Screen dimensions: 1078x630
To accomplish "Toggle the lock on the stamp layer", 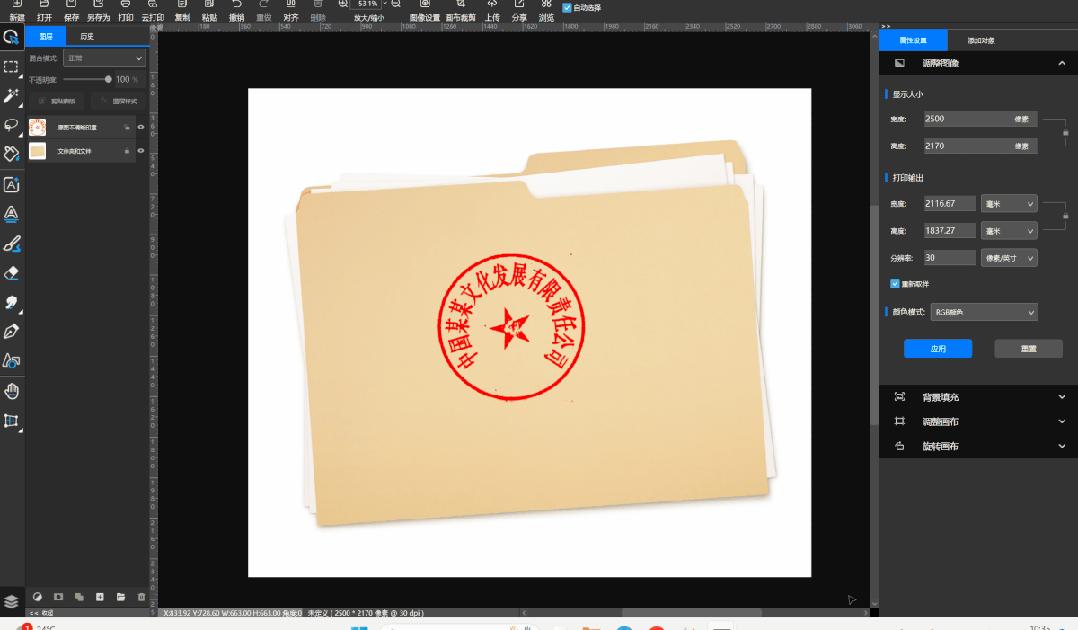I will point(126,127).
